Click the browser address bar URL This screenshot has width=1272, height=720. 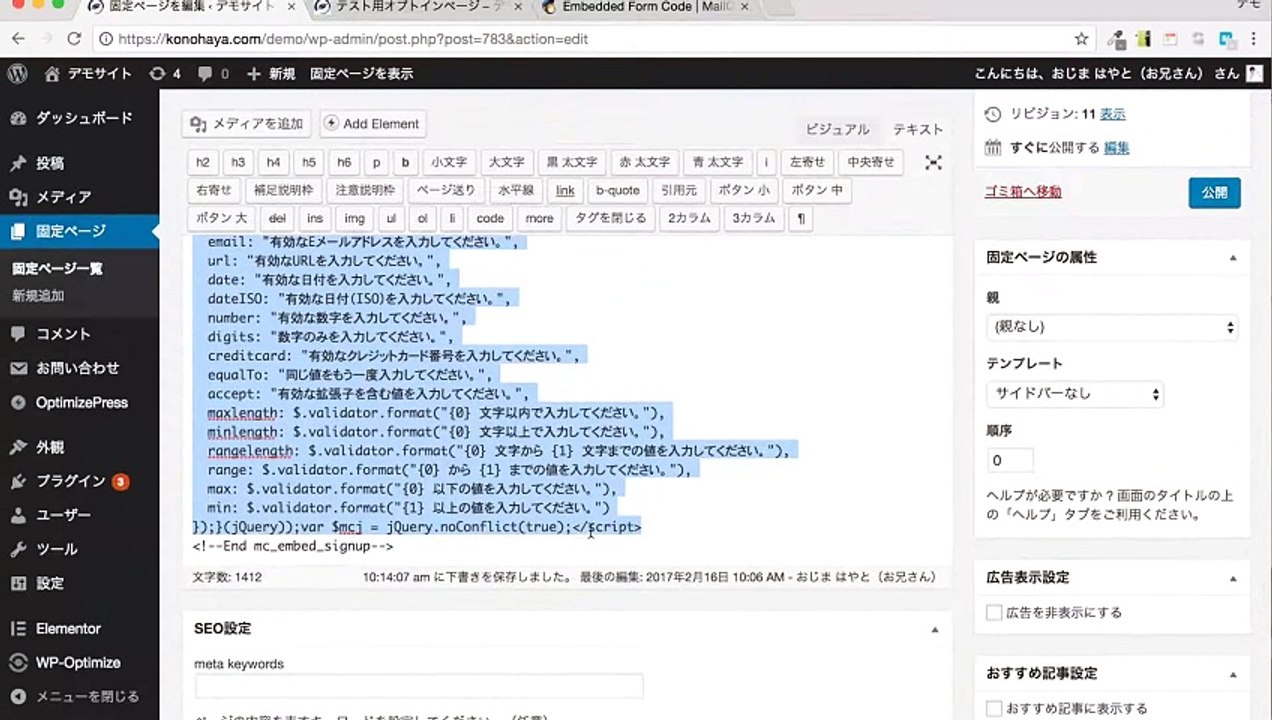click(x=352, y=39)
